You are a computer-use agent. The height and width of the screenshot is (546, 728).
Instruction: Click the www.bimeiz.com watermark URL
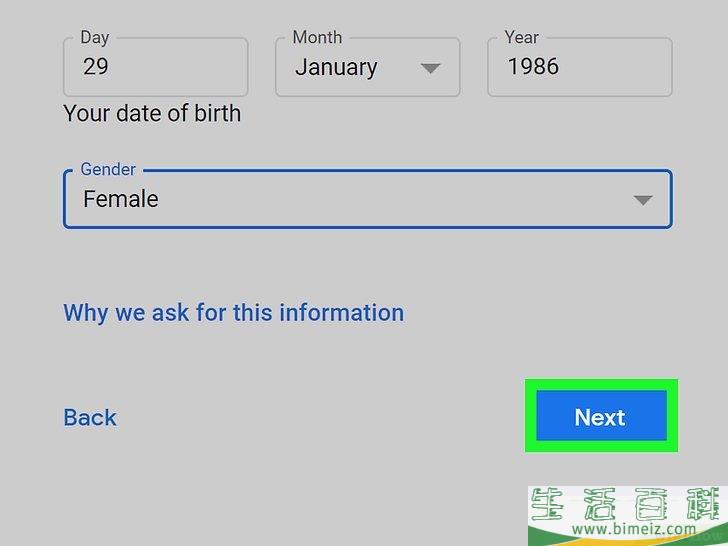[x=634, y=529]
